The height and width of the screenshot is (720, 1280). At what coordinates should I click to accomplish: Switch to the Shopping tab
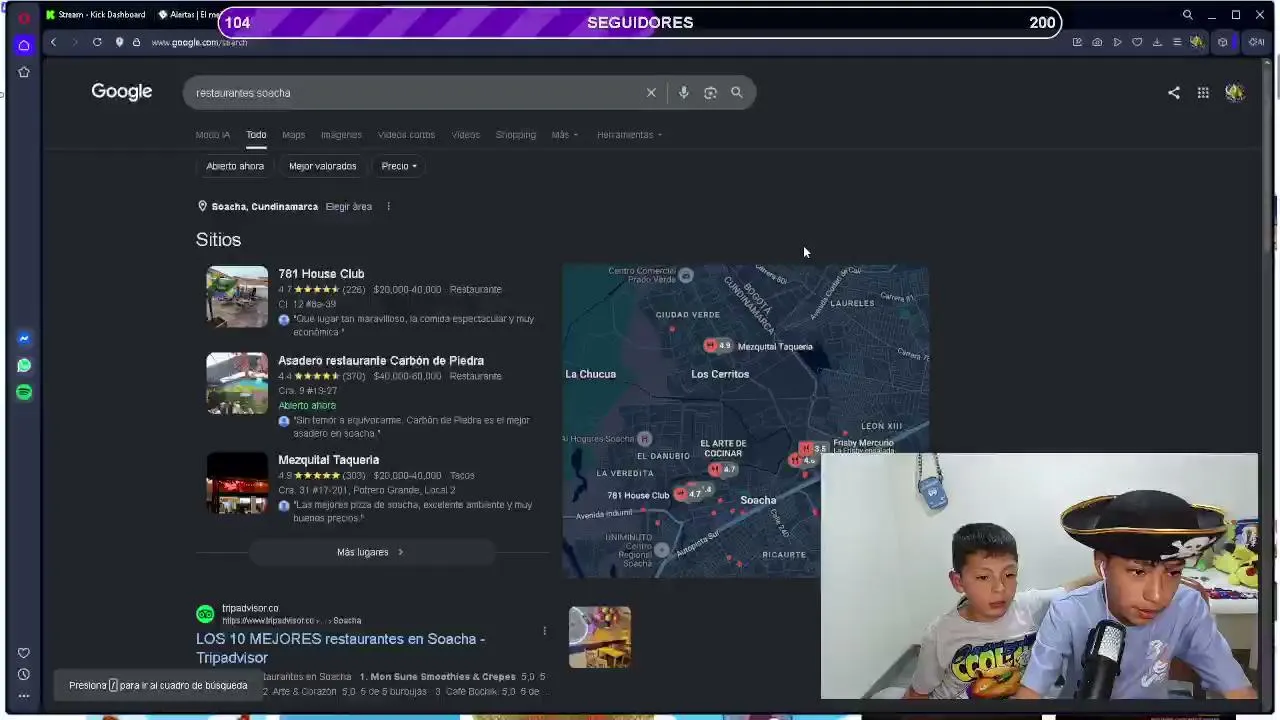516,135
